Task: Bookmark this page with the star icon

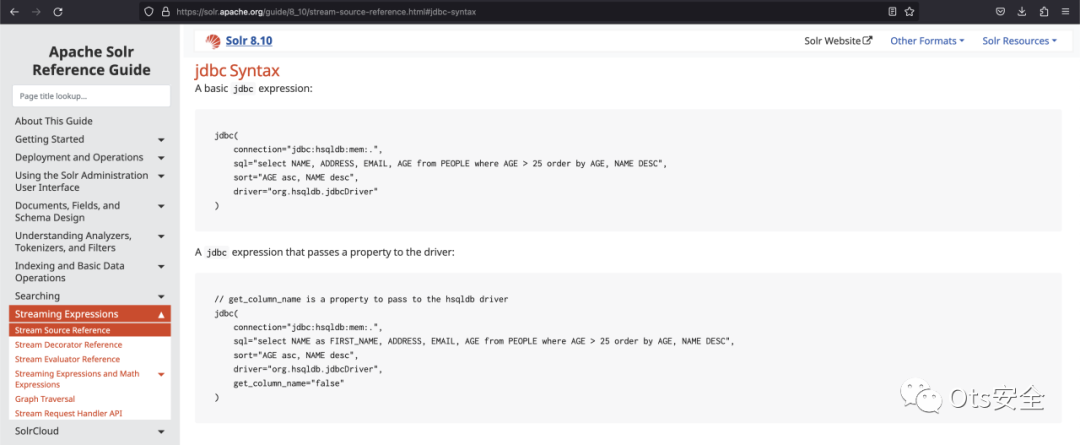Action: point(909,12)
